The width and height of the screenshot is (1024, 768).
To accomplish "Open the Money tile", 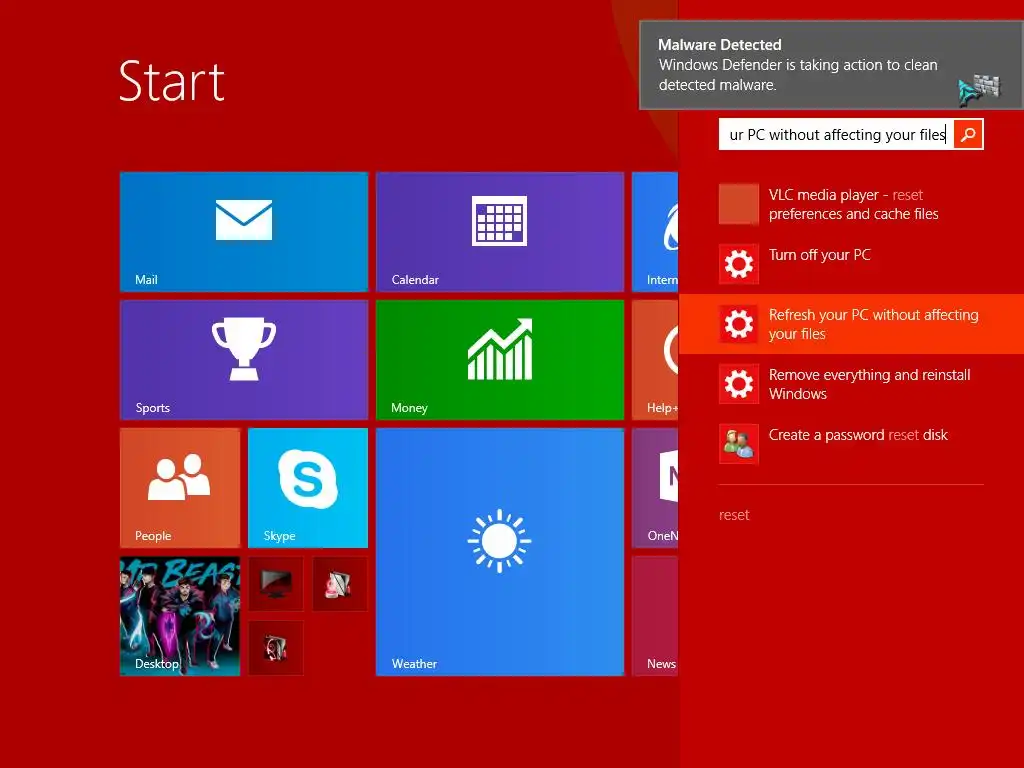I will tap(500, 359).
